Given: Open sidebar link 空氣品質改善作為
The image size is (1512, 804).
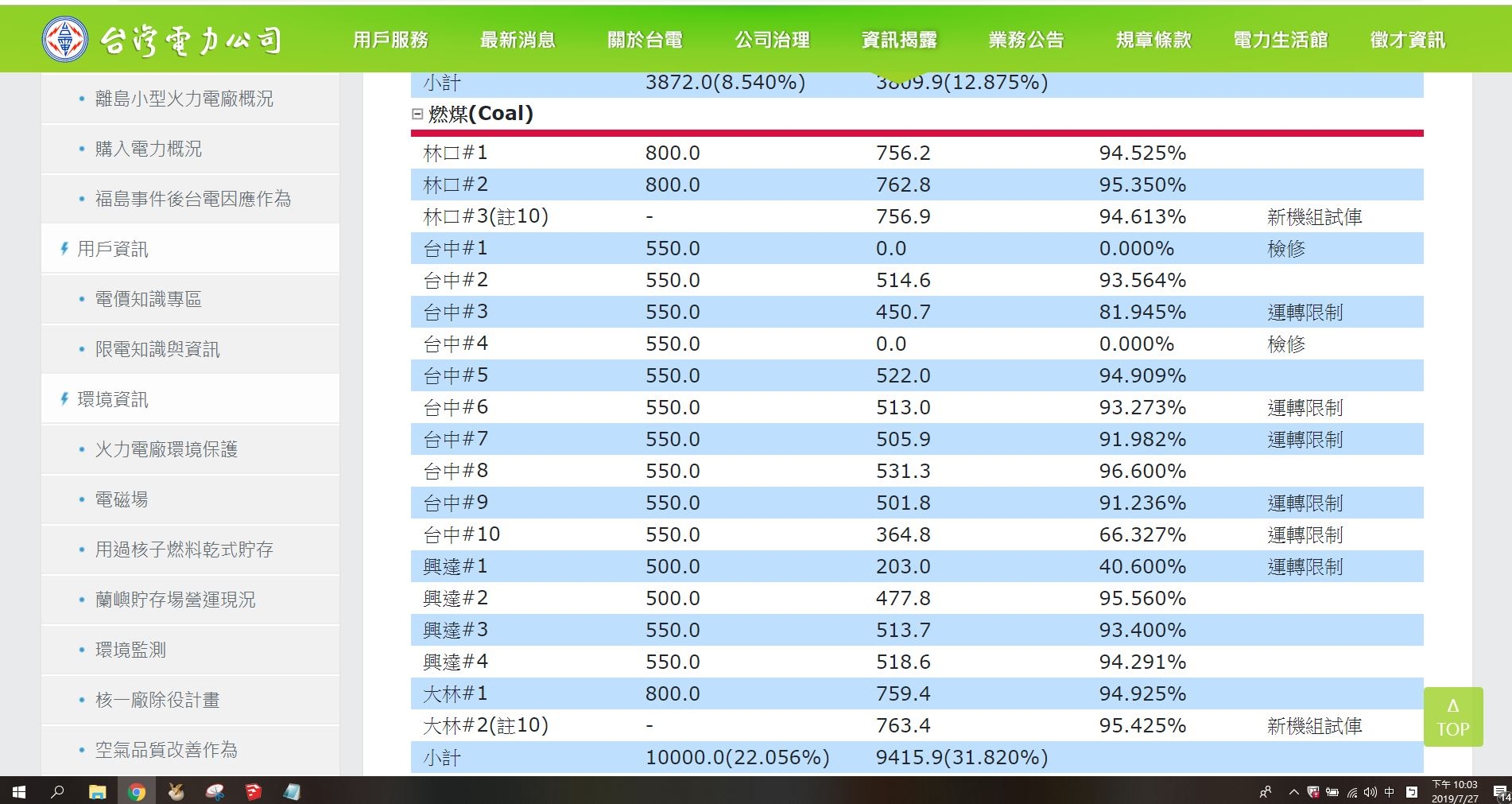Looking at the screenshot, I should [166, 750].
